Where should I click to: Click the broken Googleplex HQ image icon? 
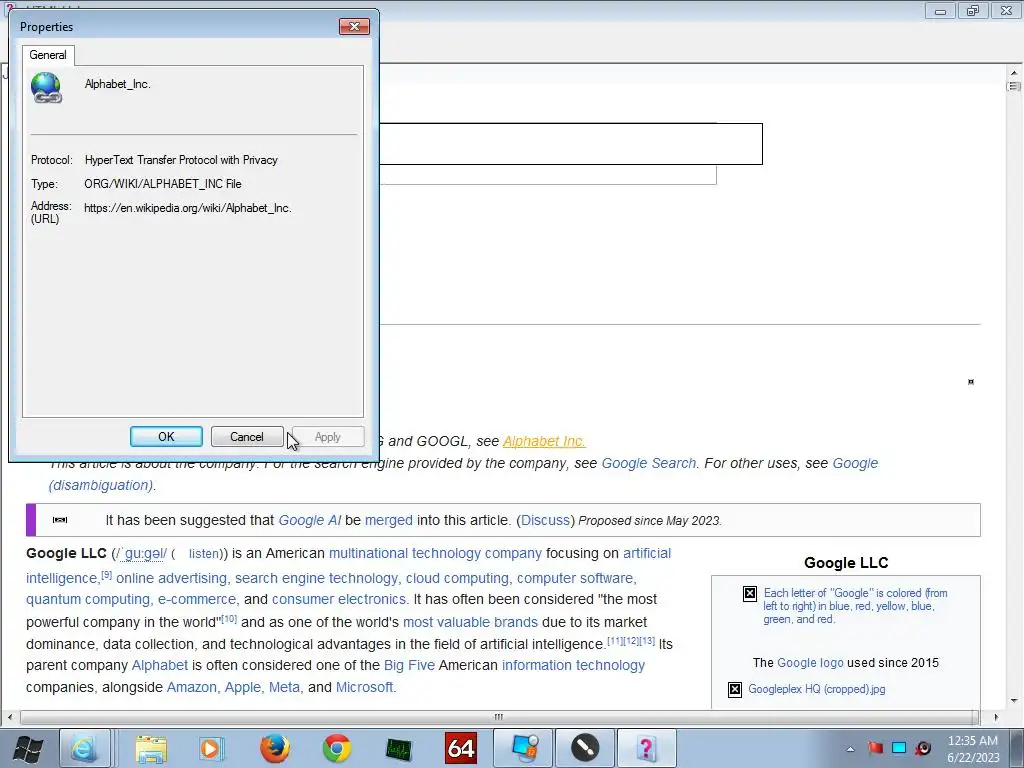coord(735,690)
